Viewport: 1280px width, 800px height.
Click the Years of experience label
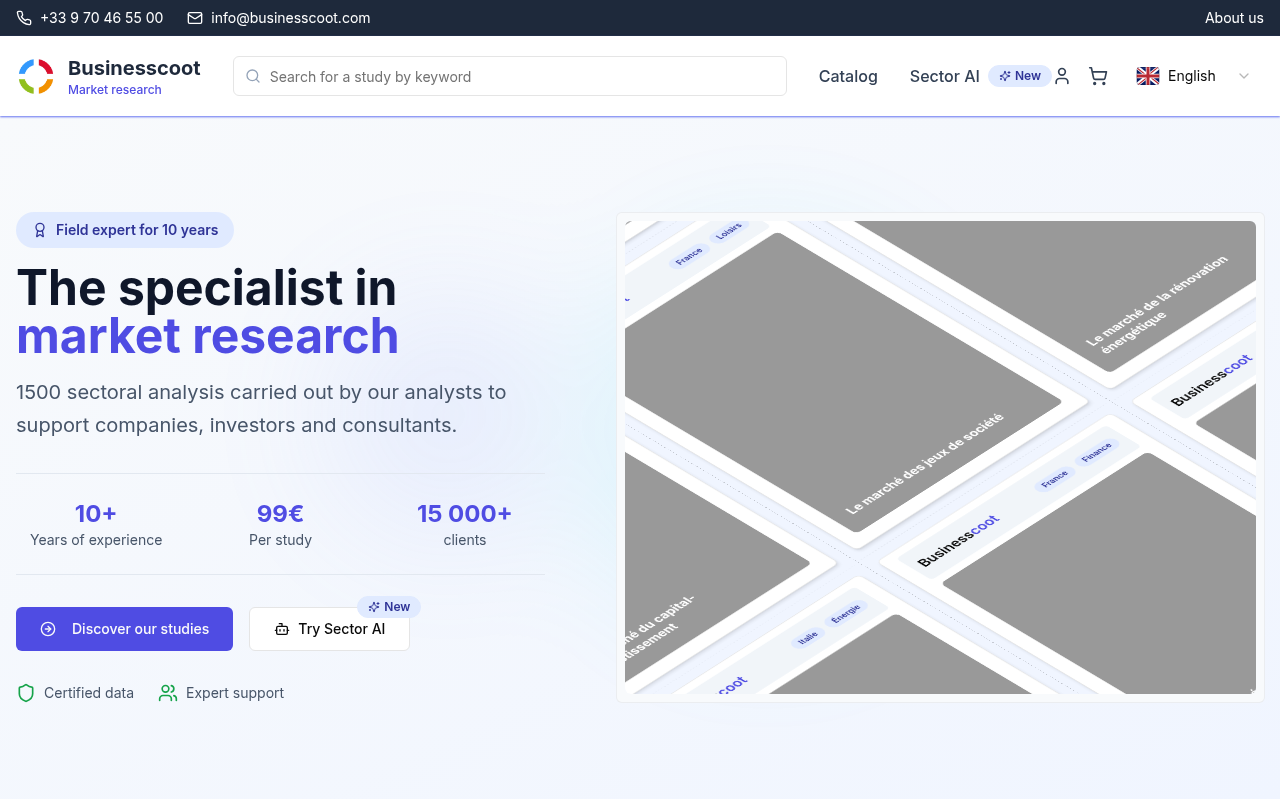pyautogui.click(x=96, y=540)
